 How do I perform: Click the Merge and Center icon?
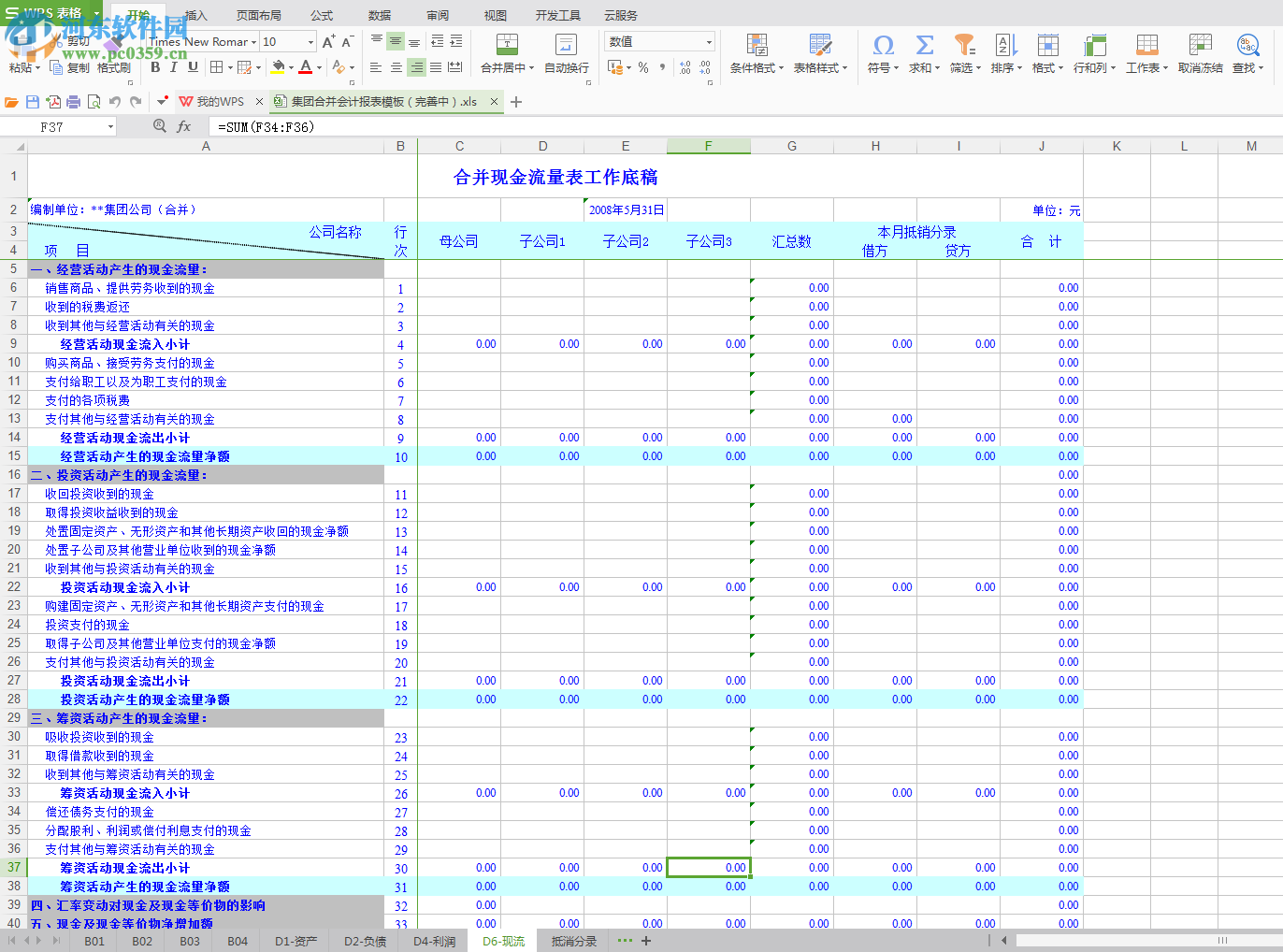(x=507, y=45)
